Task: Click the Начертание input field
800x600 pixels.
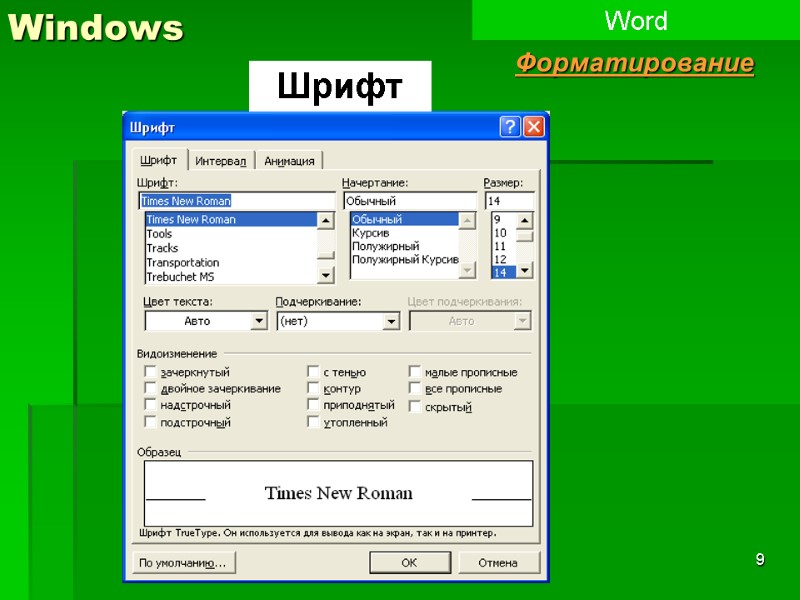Action: 410,201
